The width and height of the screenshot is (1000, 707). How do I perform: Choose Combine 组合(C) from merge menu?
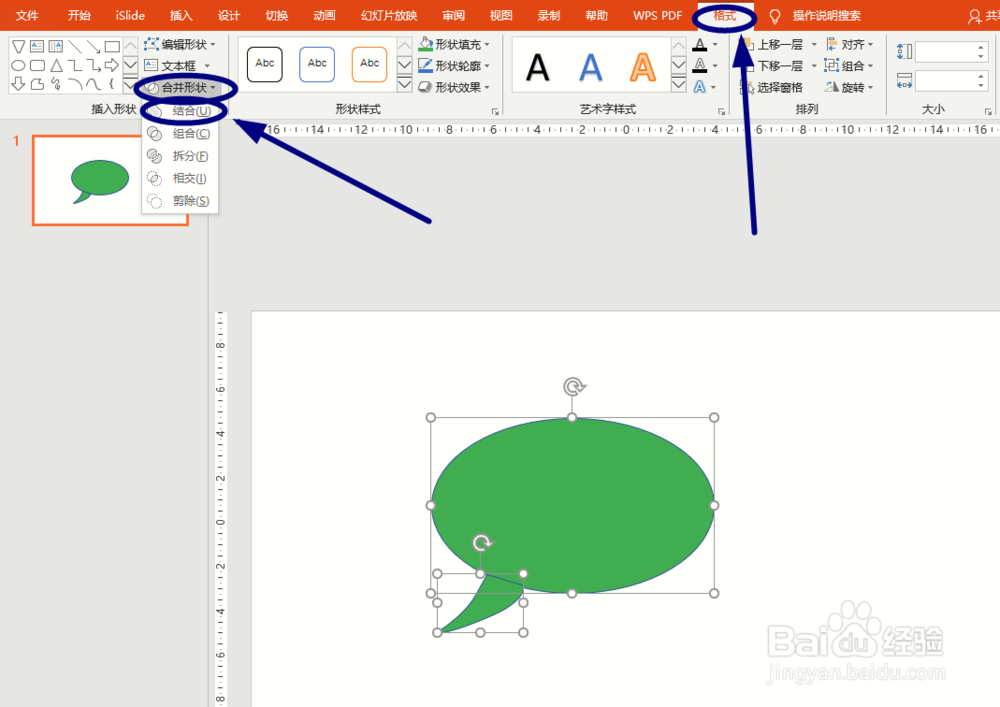pyautogui.click(x=180, y=133)
